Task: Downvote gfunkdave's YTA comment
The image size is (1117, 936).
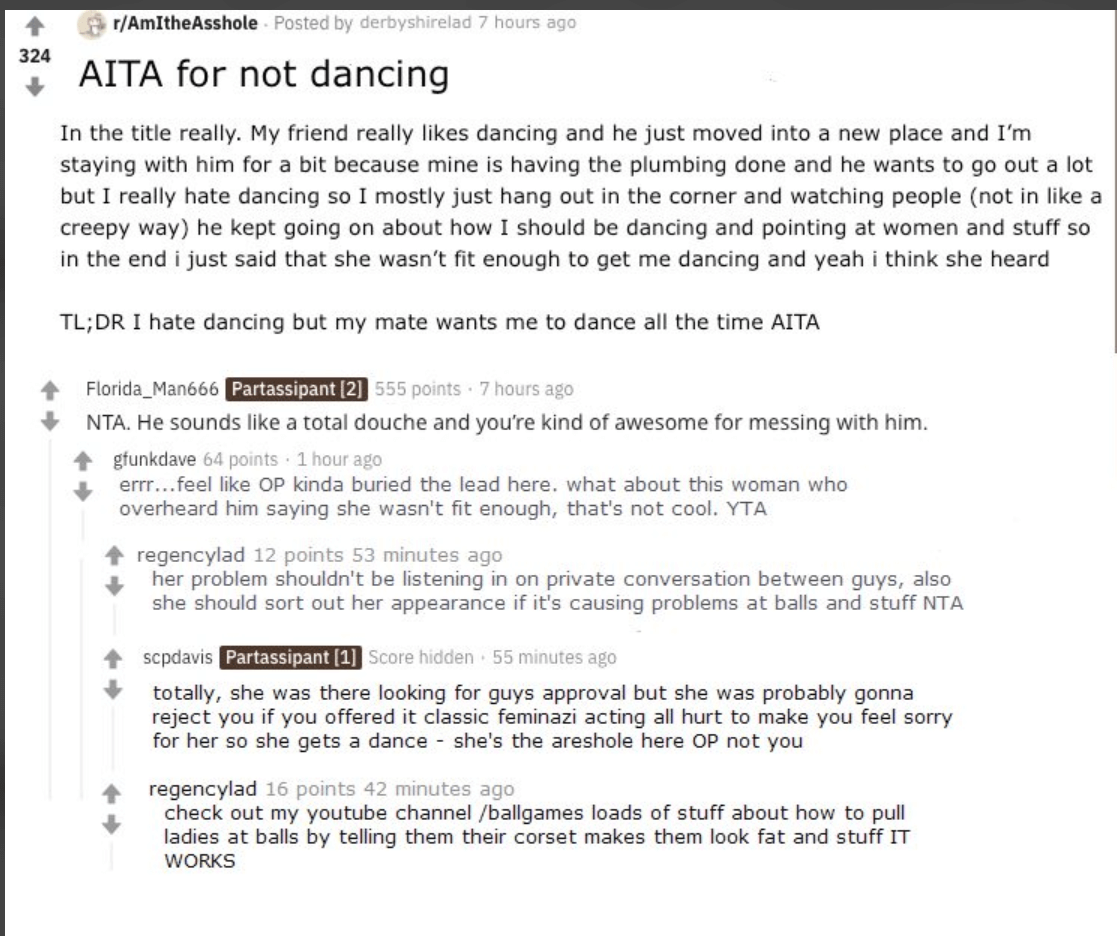Action: (x=83, y=491)
